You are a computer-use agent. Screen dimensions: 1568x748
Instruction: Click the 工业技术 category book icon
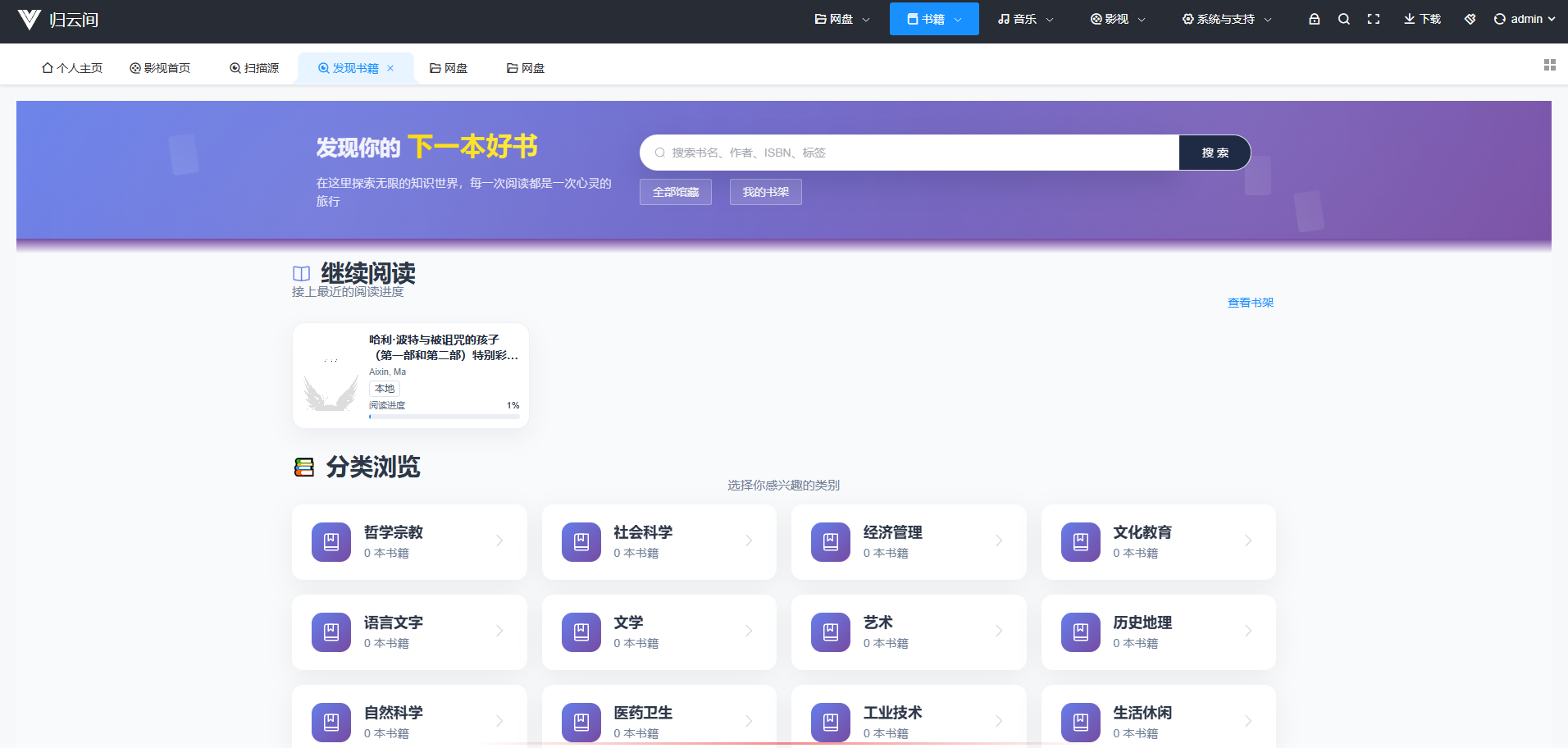[831, 723]
